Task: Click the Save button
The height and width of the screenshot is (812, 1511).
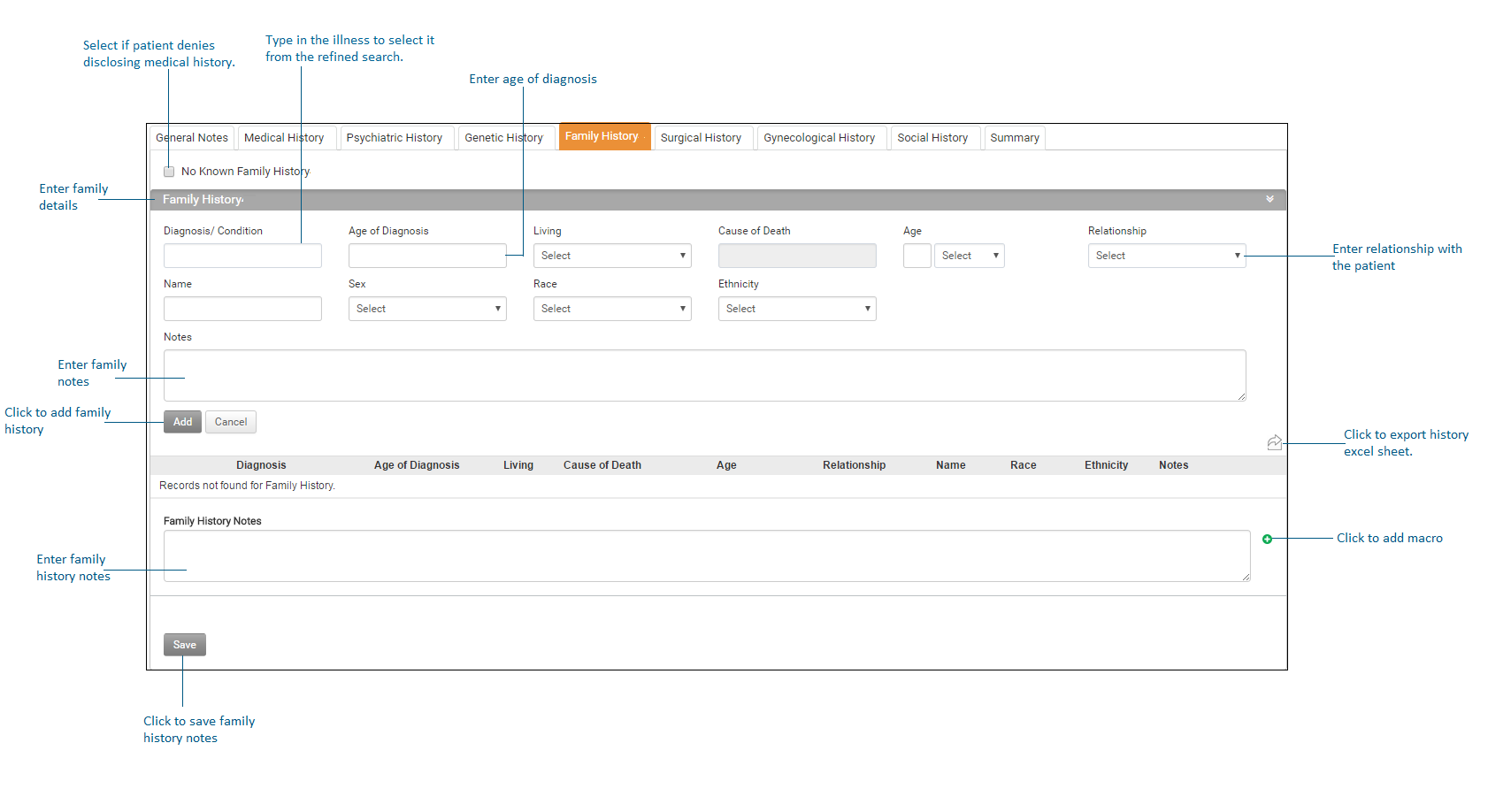Action: point(185,645)
